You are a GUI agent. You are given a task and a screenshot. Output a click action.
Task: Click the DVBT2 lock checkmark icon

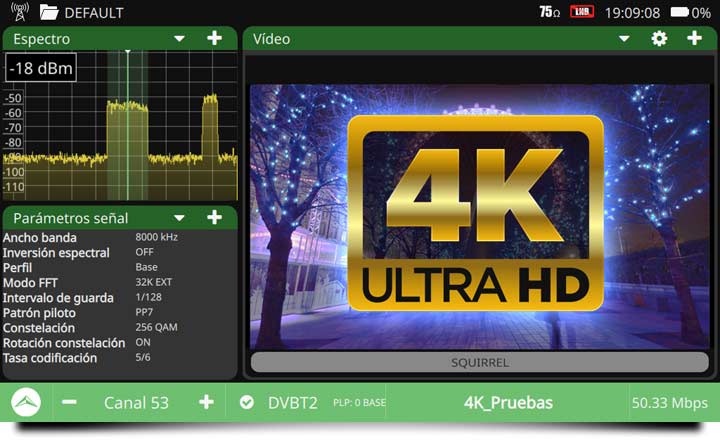[247, 403]
